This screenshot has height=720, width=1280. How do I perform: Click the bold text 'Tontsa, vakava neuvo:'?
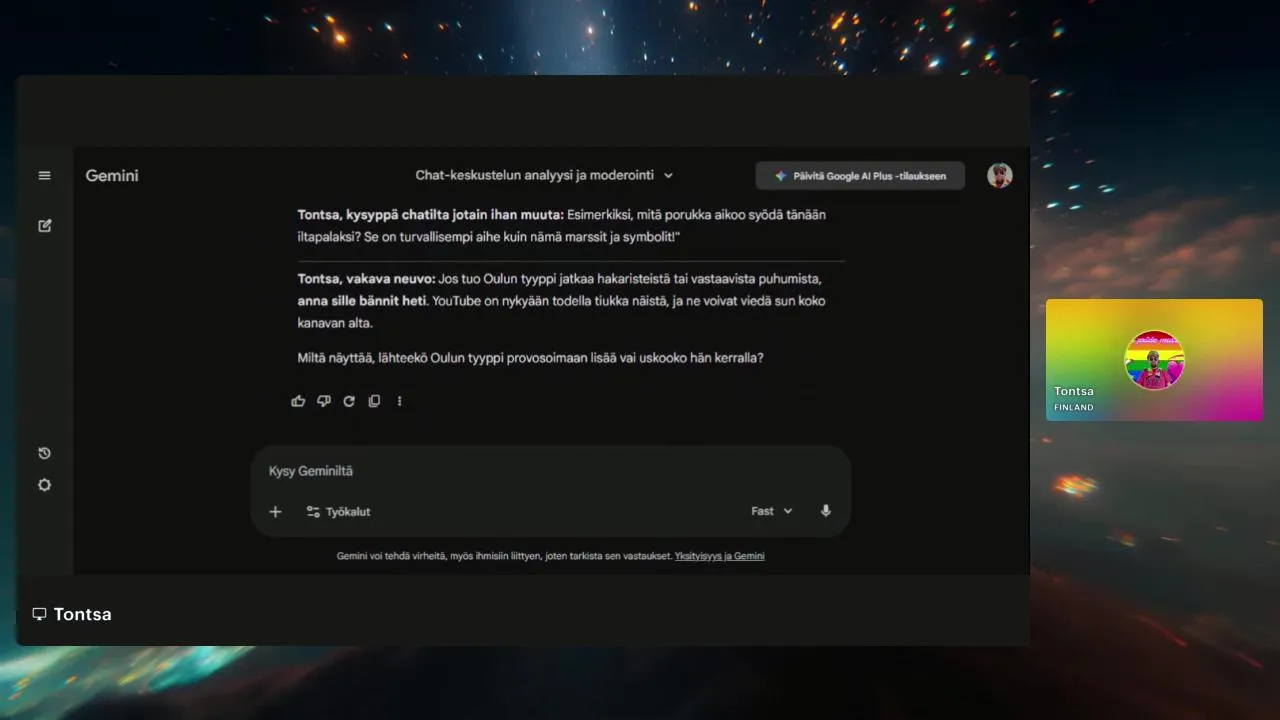(366, 278)
